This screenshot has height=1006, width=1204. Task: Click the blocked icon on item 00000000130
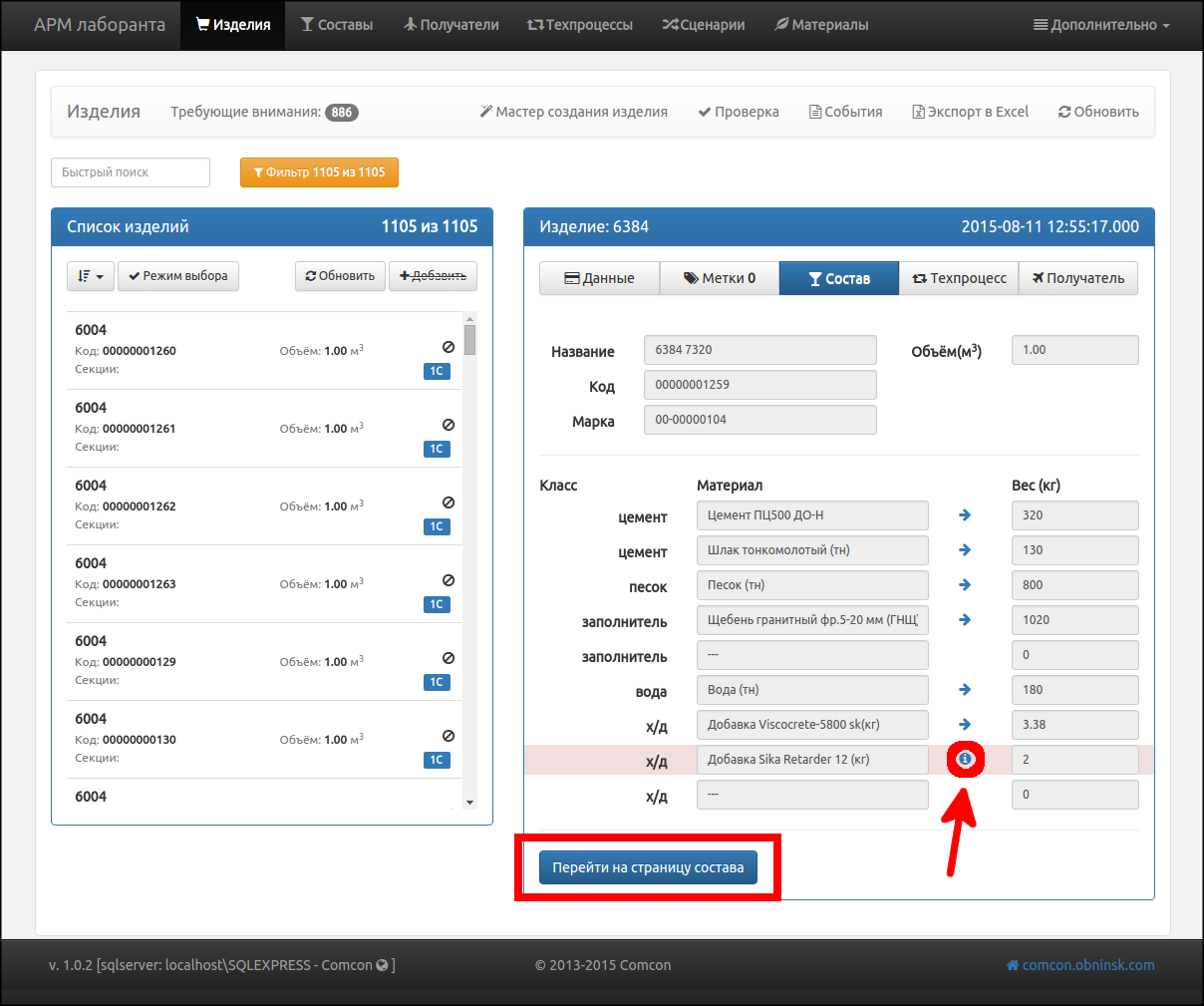click(449, 736)
